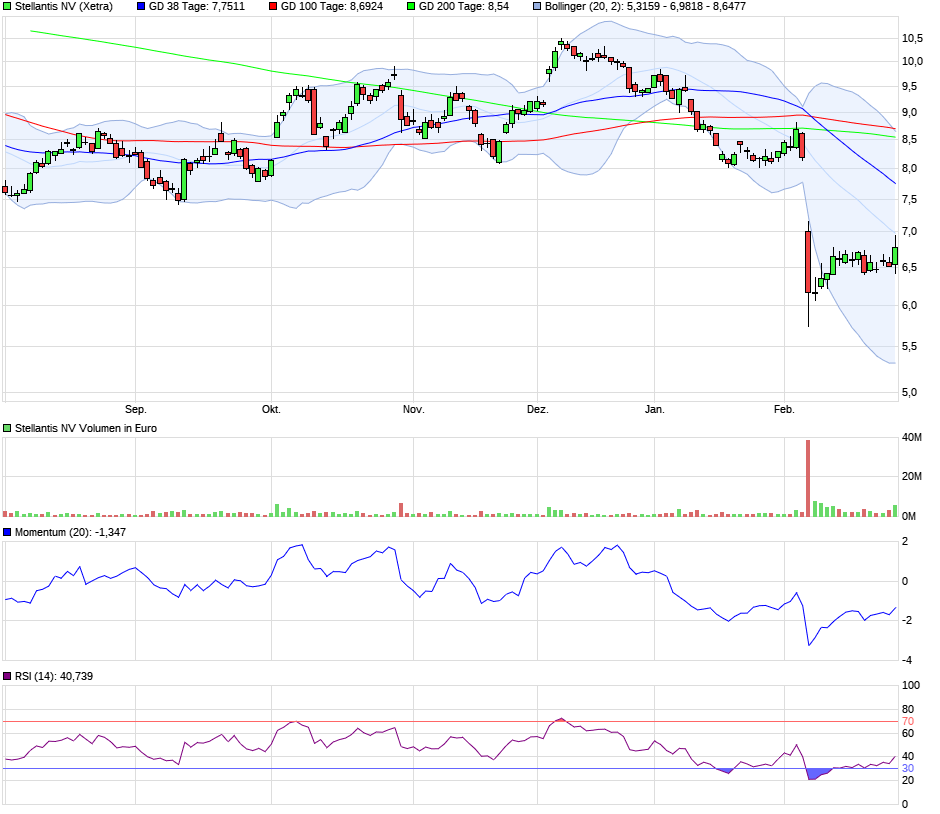
Task: Click the Okt. month label on the time axis
Action: pyautogui.click(x=271, y=409)
